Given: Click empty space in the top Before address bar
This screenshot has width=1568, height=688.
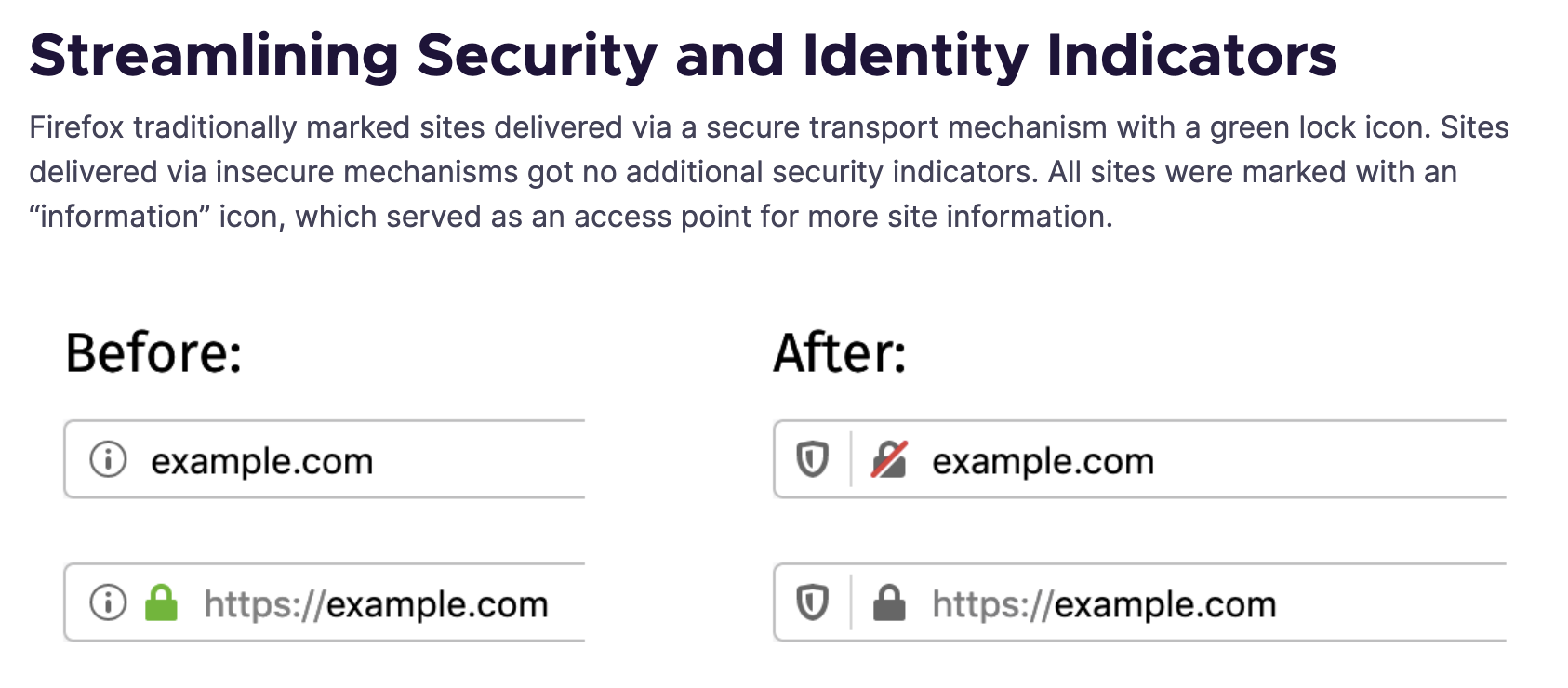Looking at the screenshot, I should tap(484, 459).
